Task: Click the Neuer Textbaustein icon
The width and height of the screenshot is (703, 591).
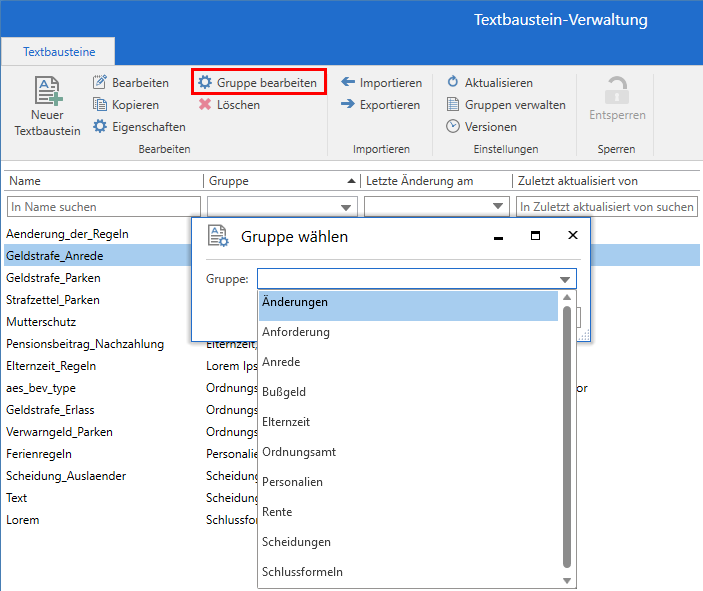Action: point(47,91)
